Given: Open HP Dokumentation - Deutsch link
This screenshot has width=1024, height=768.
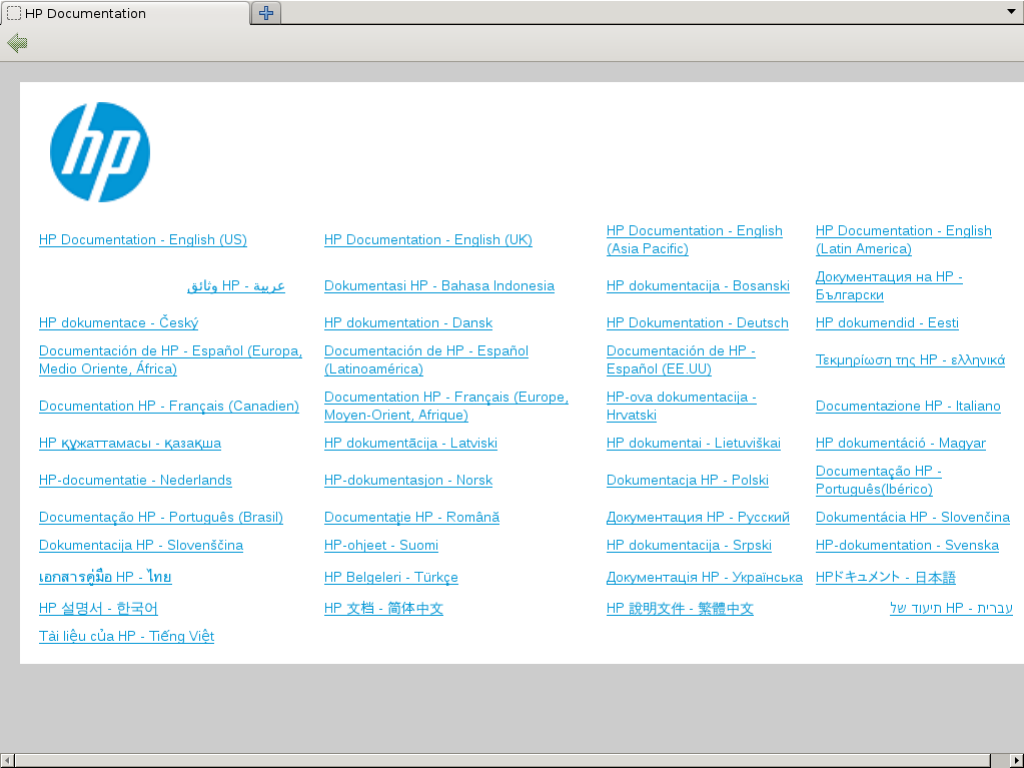Looking at the screenshot, I should coord(697,323).
